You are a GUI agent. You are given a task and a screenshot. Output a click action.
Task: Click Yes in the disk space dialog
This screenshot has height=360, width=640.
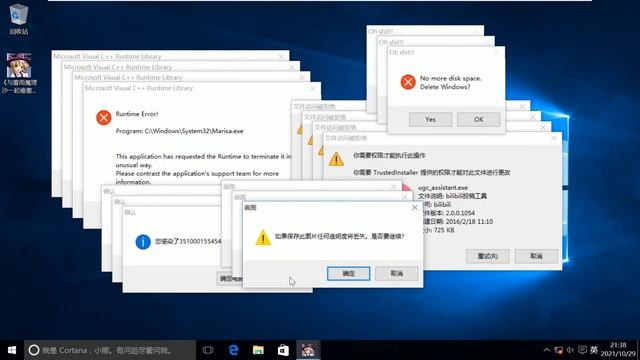pos(430,120)
